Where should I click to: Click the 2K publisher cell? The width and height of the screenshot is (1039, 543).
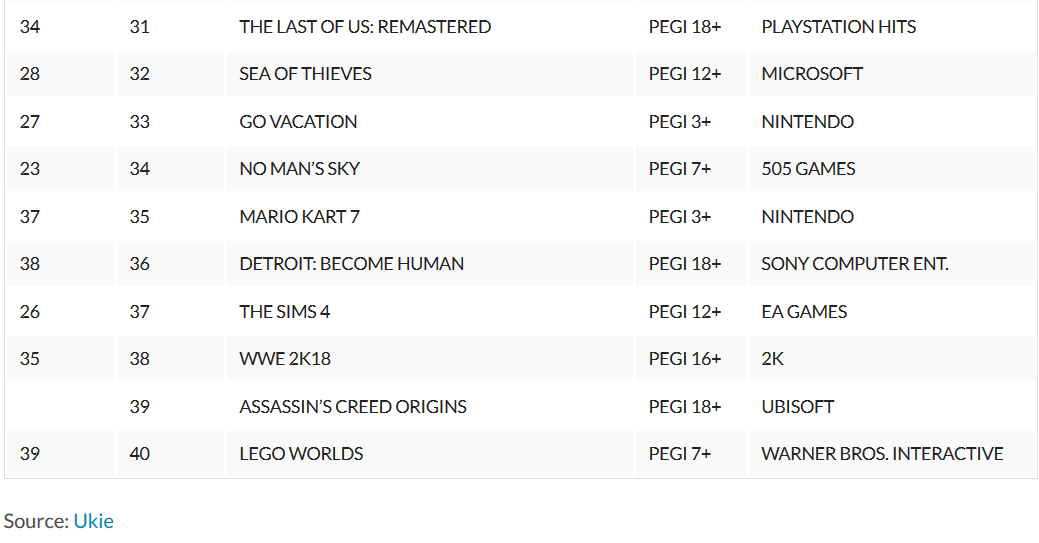[773, 359]
